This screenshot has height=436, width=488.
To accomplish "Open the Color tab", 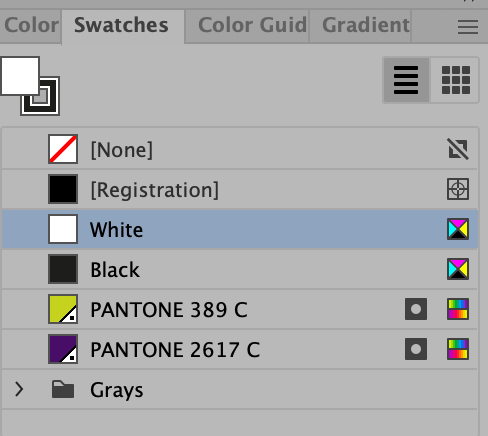I will tap(31, 25).
